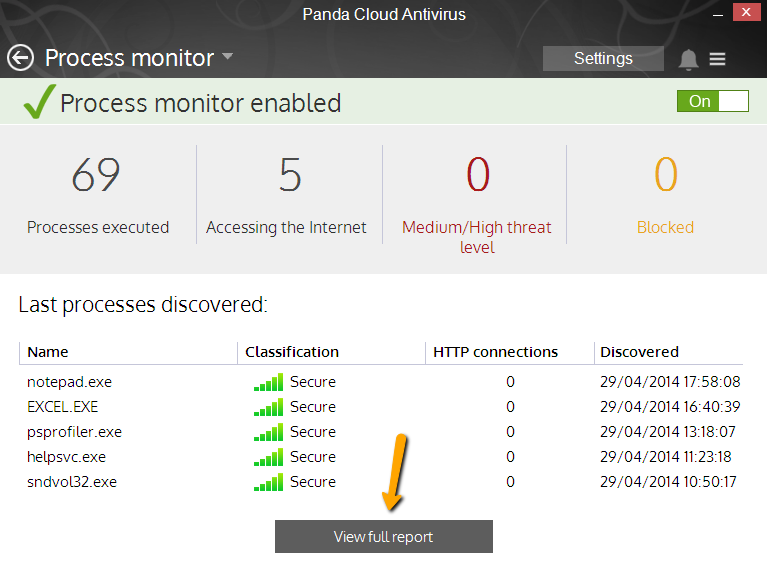Select the sndvol32.exe process name

pos(72,482)
